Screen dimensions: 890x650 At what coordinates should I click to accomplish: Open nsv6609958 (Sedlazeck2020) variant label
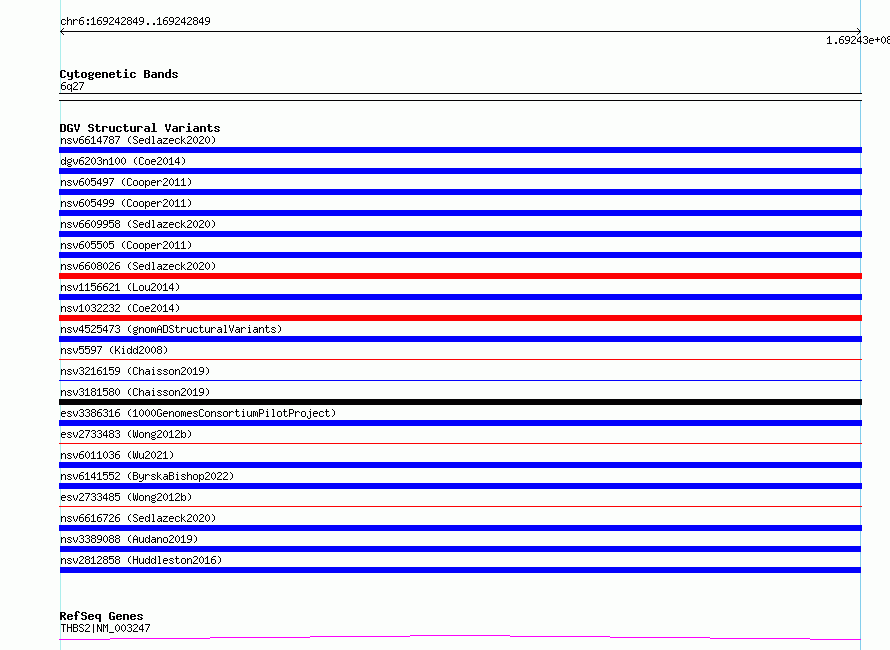coord(138,224)
